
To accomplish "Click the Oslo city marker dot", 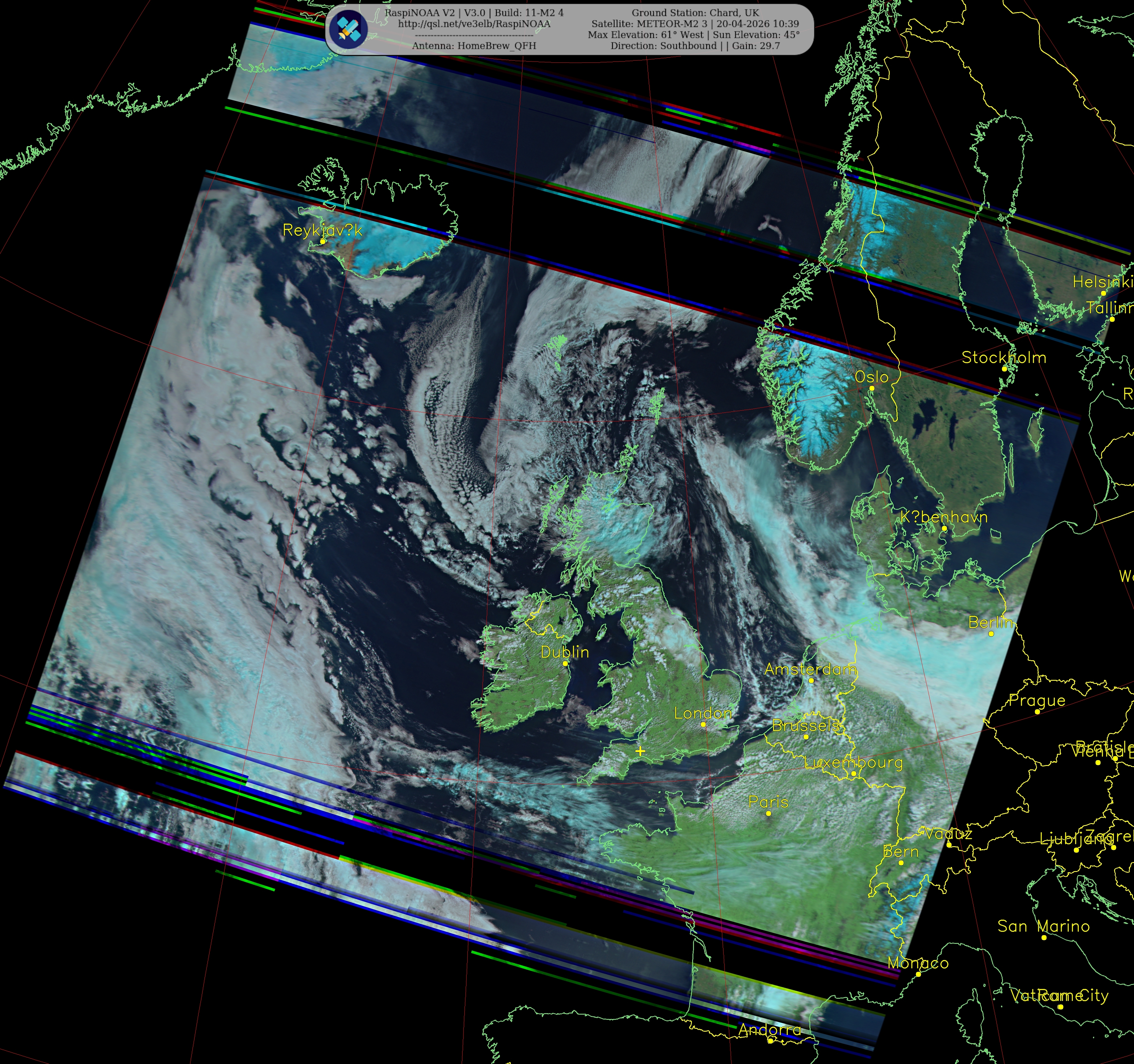I will (872, 388).
